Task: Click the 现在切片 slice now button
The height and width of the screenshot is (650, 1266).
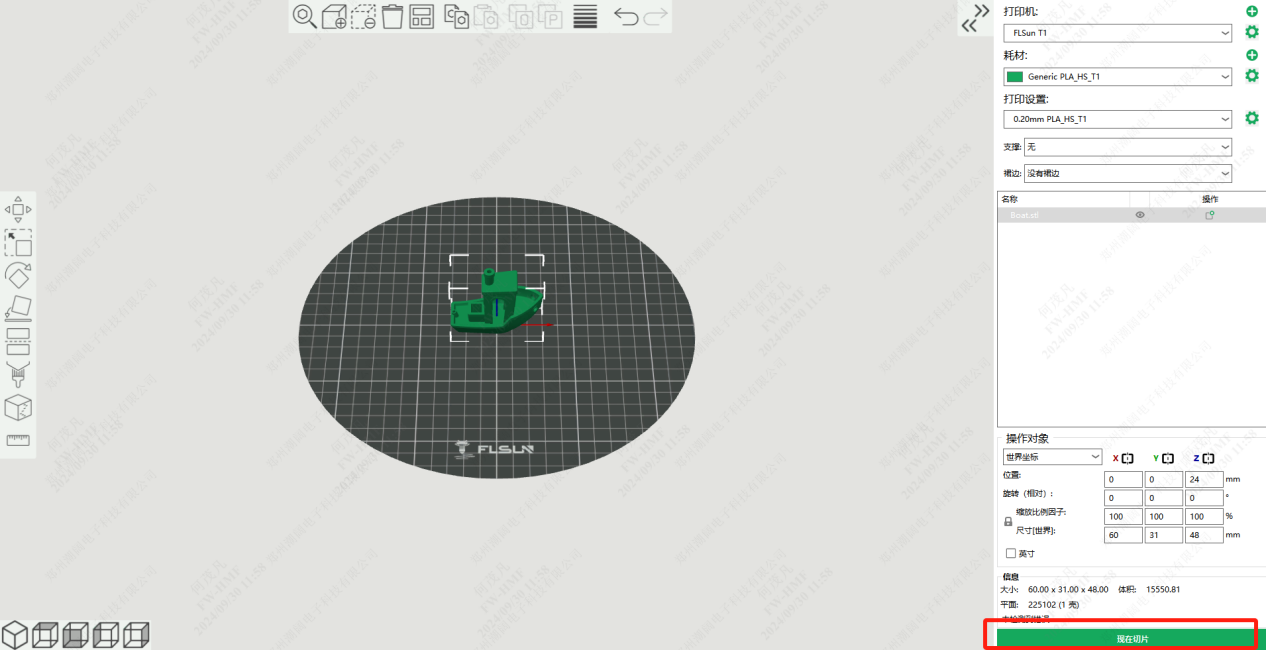Action: click(1124, 638)
